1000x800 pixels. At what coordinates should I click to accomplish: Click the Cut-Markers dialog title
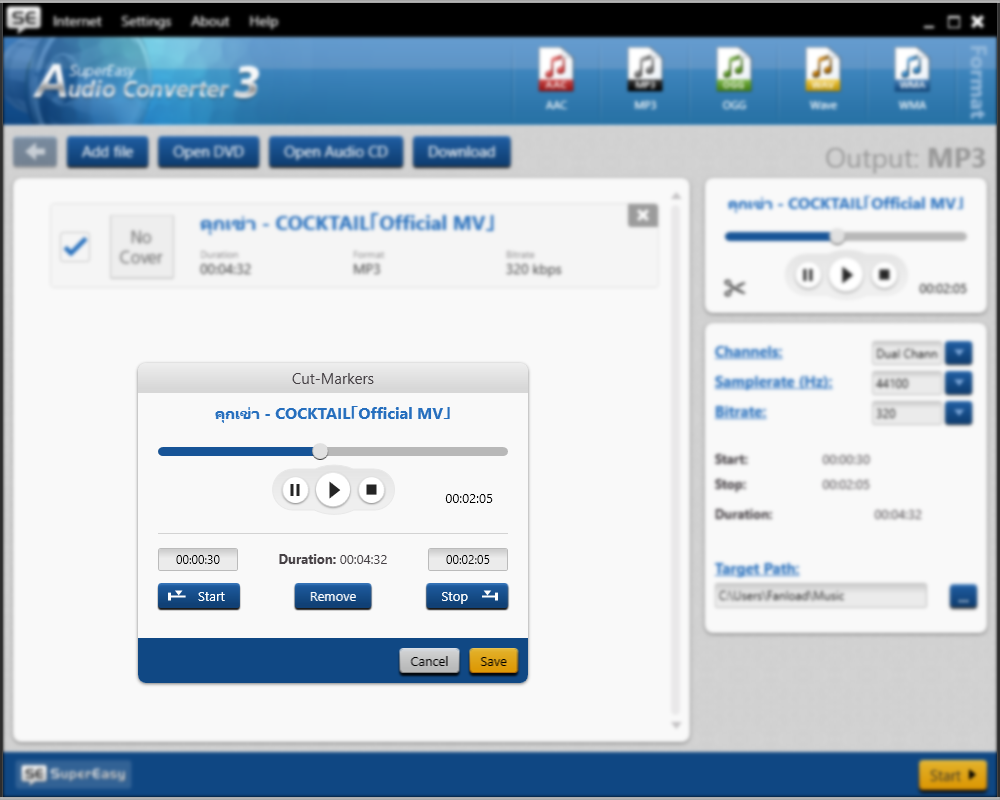(333, 379)
